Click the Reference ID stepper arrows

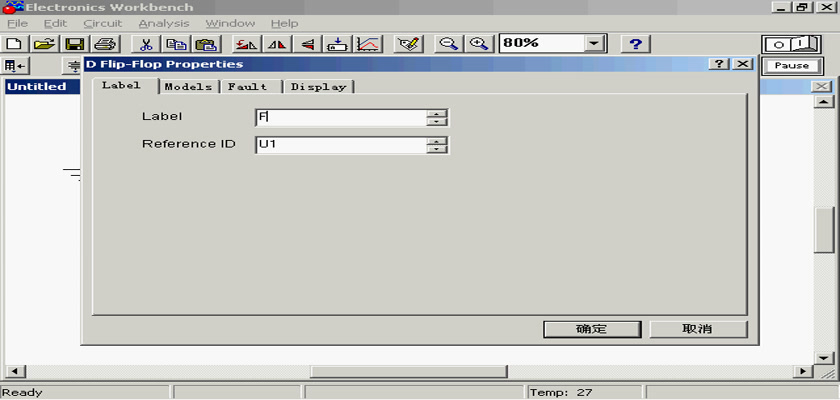(x=436, y=145)
